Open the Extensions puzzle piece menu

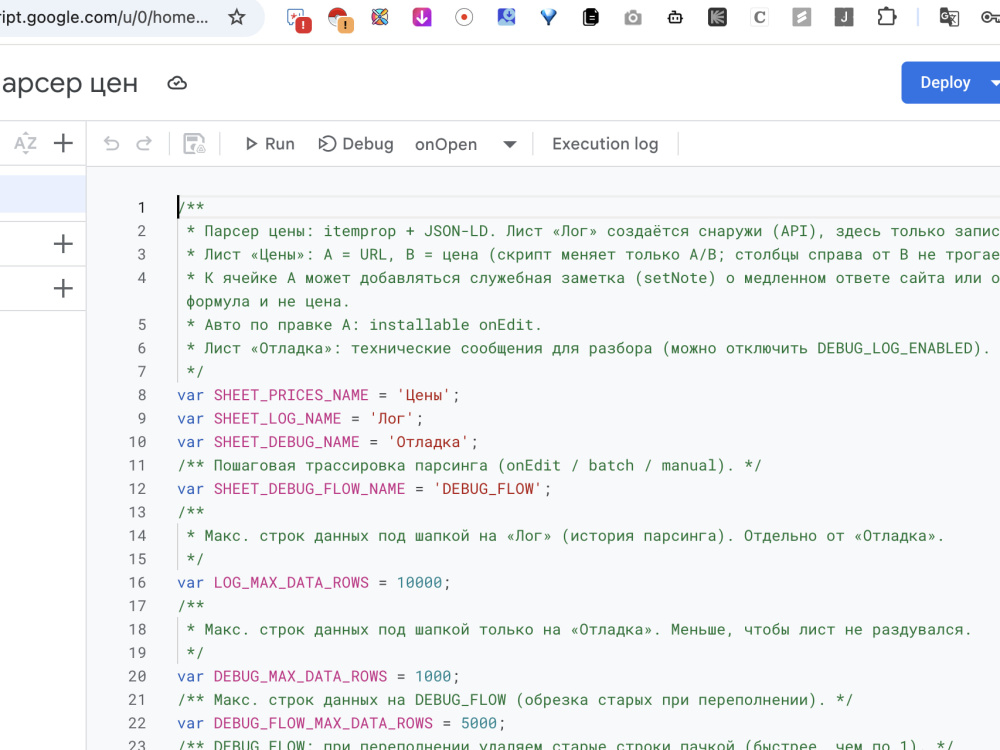[886, 17]
